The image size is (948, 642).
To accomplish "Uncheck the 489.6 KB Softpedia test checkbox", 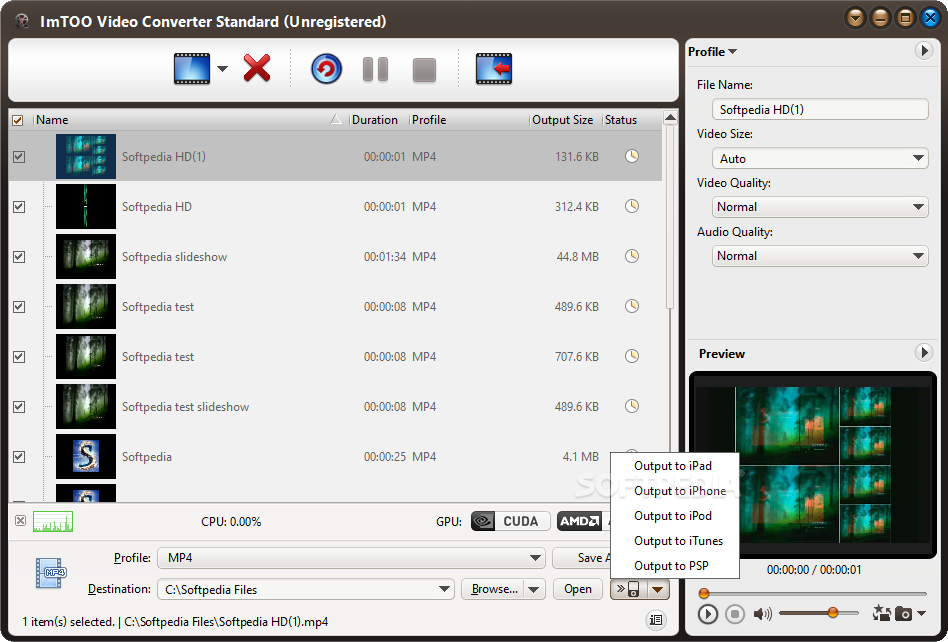I will click(x=19, y=307).
